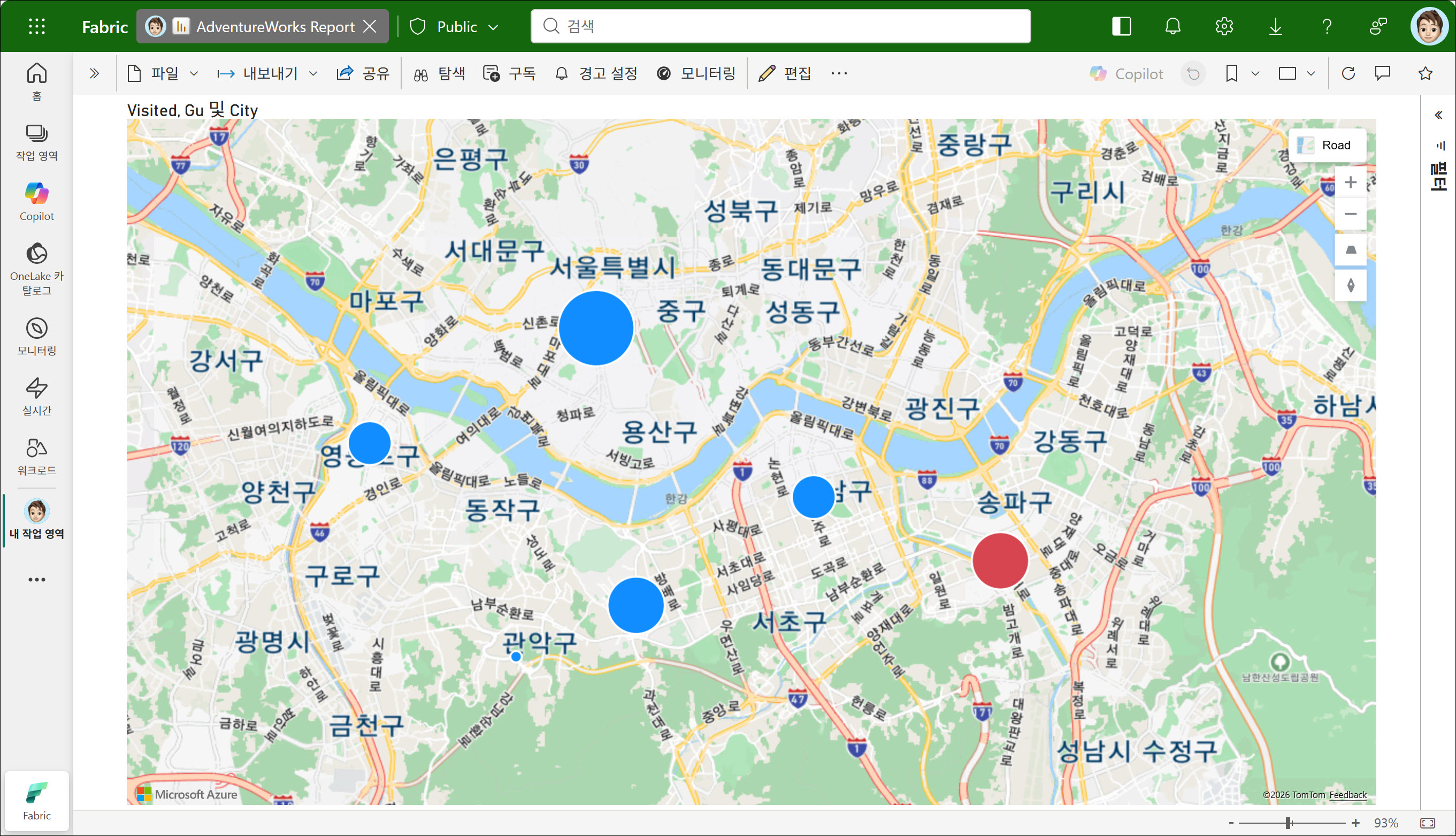Click the 검색 search box
The width and height of the screenshot is (1456, 836).
click(x=780, y=26)
